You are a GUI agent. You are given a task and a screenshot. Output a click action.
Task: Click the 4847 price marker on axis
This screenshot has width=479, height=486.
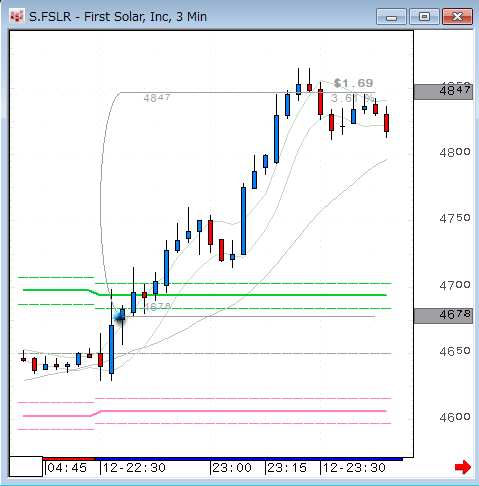(x=443, y=92)
